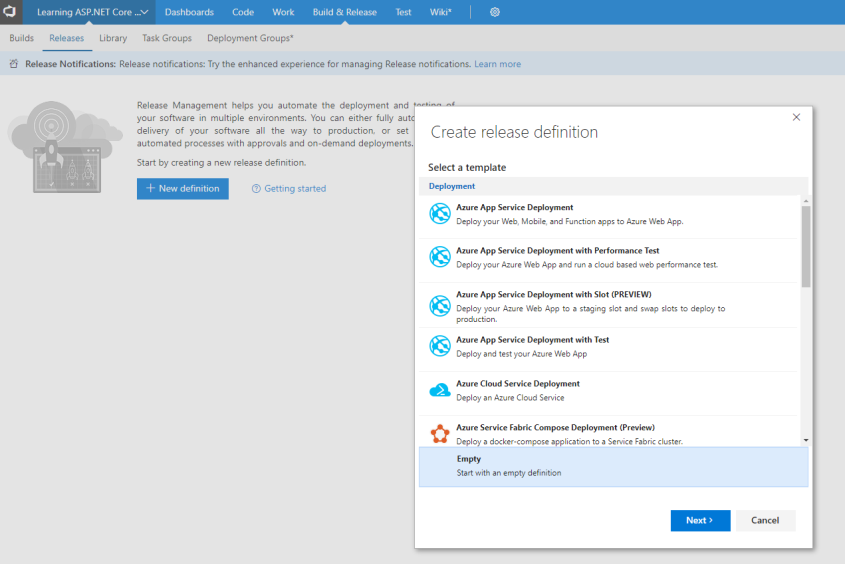Image resolution: width=845 pixels, height=564 pixels.
Task: Switch to the Builds tab
Action: [22, 38]
